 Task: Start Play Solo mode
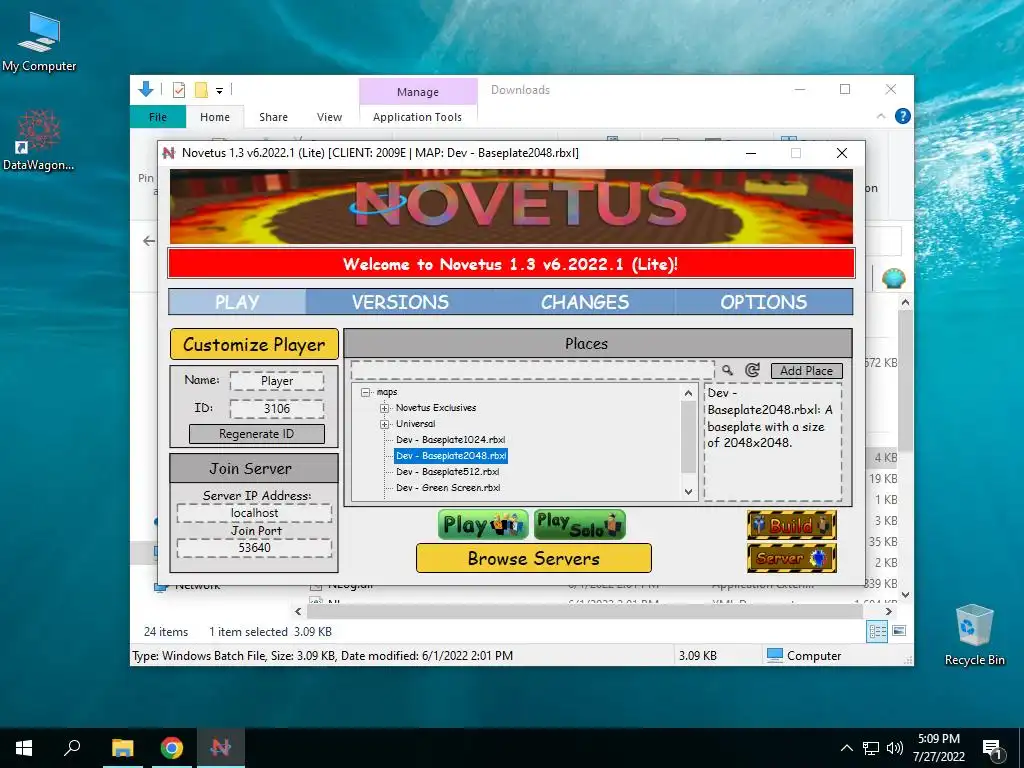(580, 525)
